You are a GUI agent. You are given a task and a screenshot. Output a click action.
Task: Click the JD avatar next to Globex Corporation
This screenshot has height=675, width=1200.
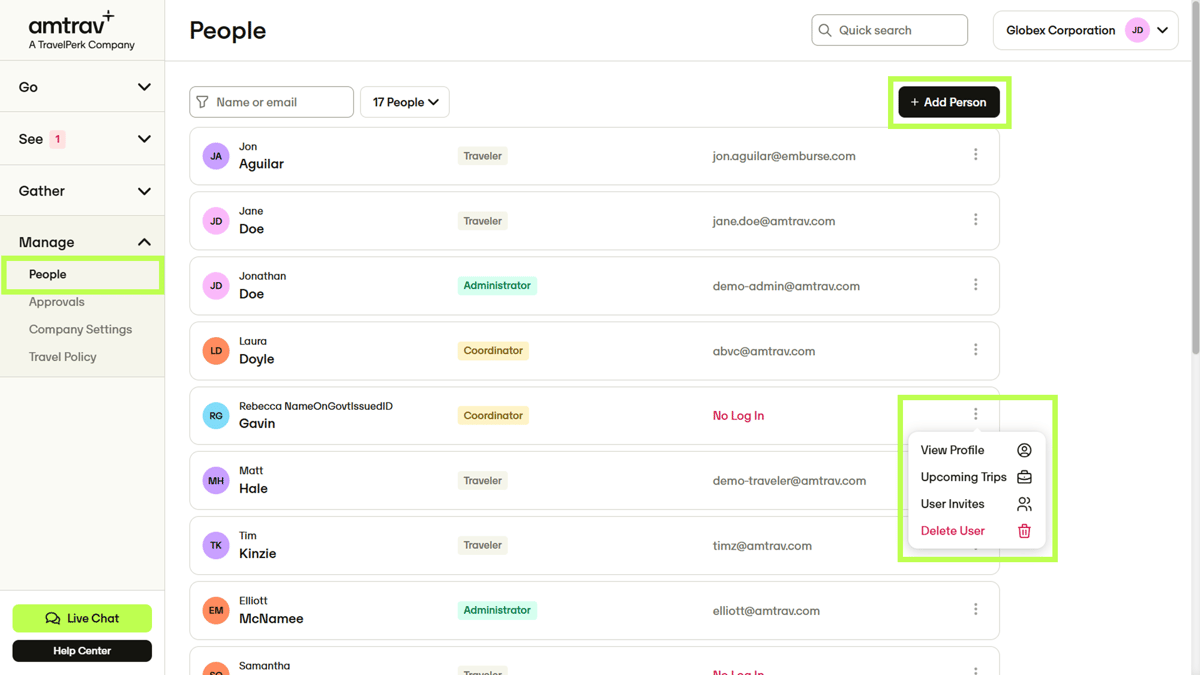pyautogui.click(x=1137, y=30)
